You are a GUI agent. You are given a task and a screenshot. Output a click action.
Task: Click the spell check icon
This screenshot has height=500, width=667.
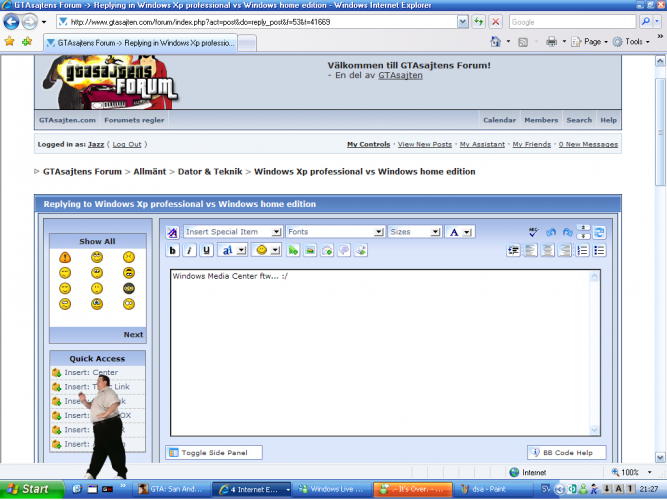533,232
